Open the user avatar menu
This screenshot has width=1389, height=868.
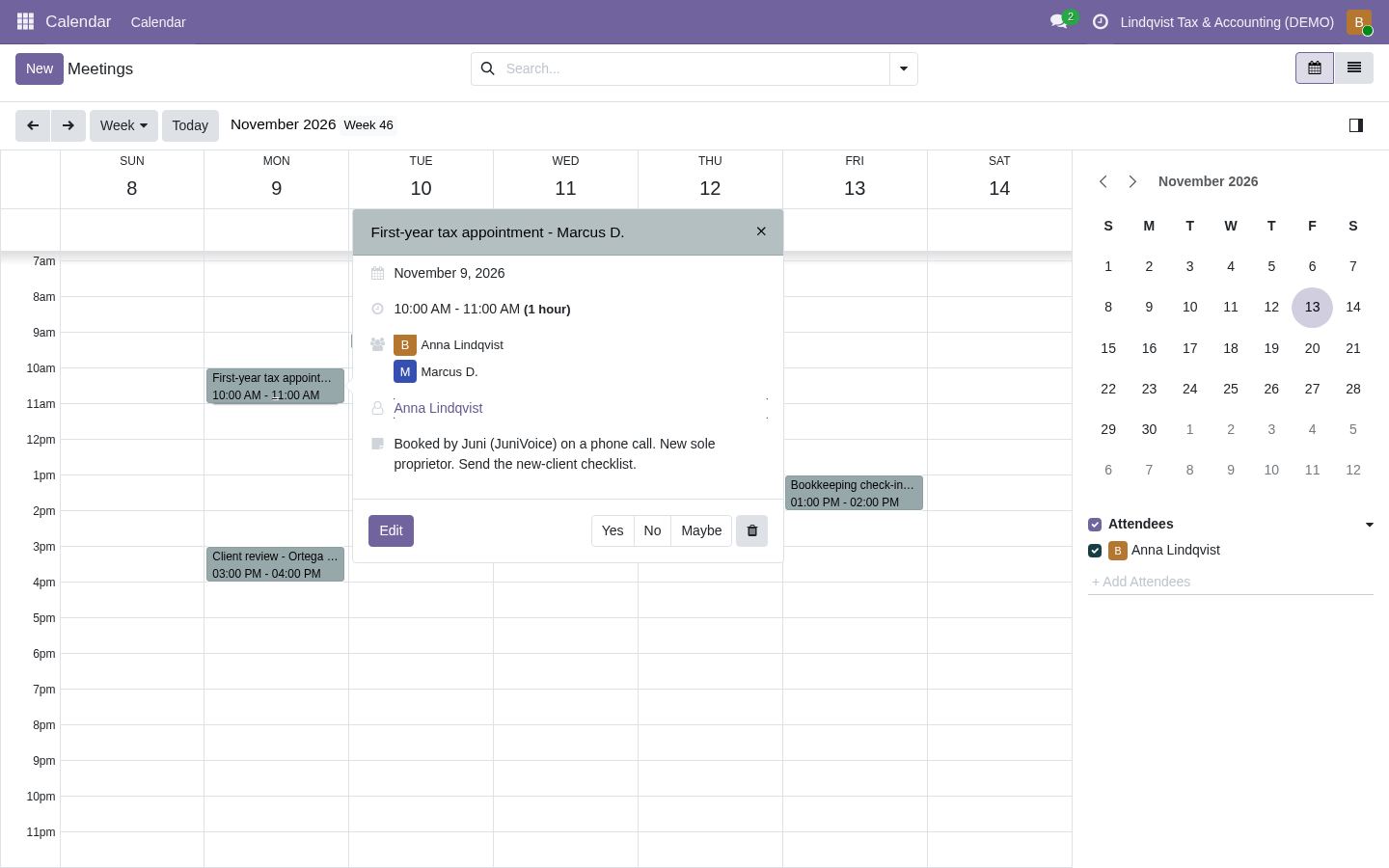click(x=1358, y=21)
